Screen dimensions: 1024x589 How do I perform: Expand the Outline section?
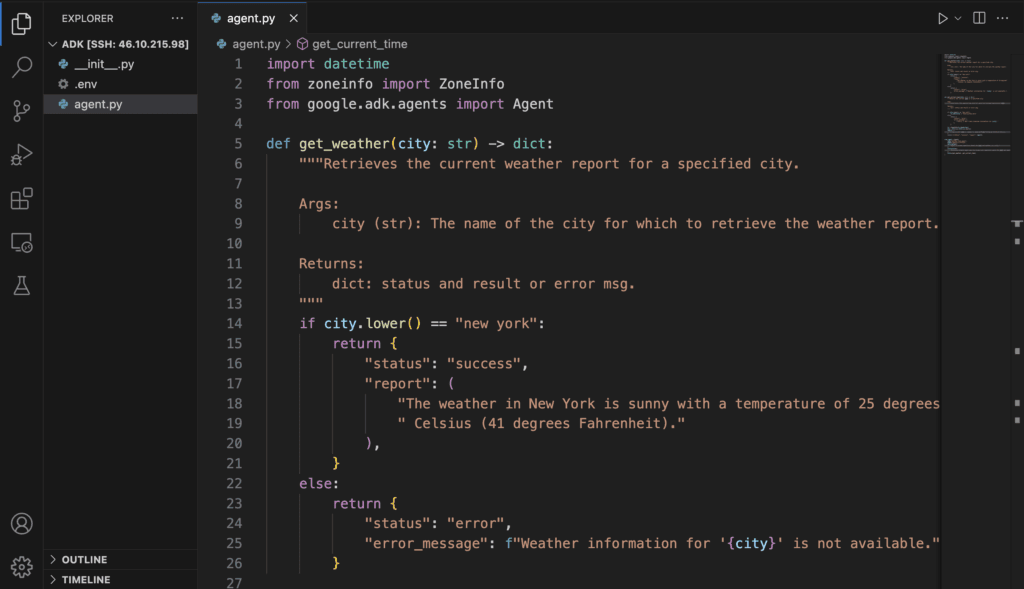tap(120, 560)
